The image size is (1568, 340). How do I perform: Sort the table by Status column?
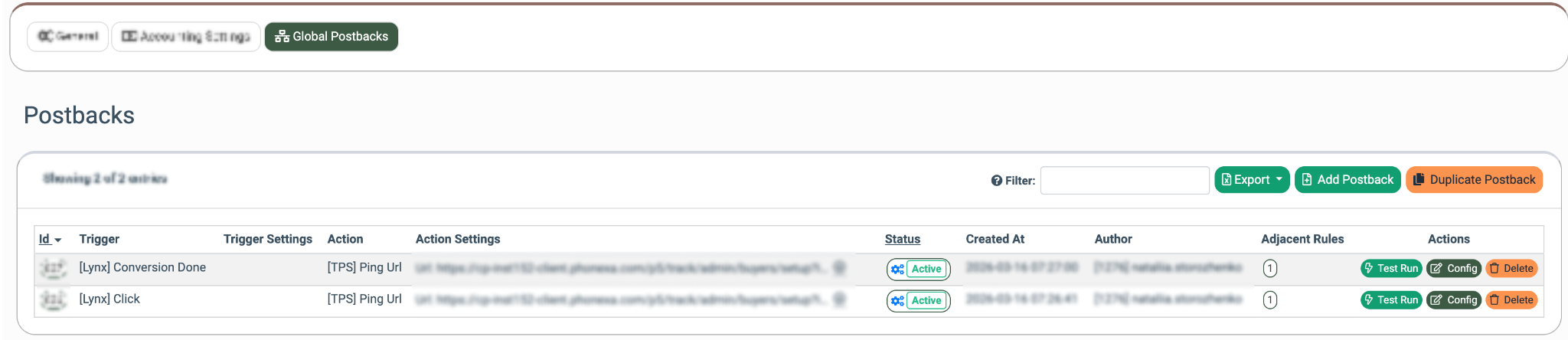tap(902, 239)
